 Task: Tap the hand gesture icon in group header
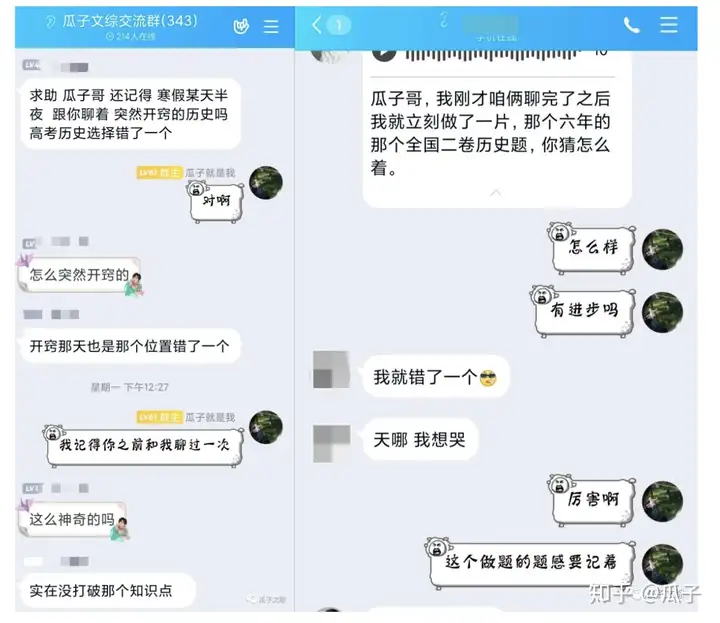(241, 26)
